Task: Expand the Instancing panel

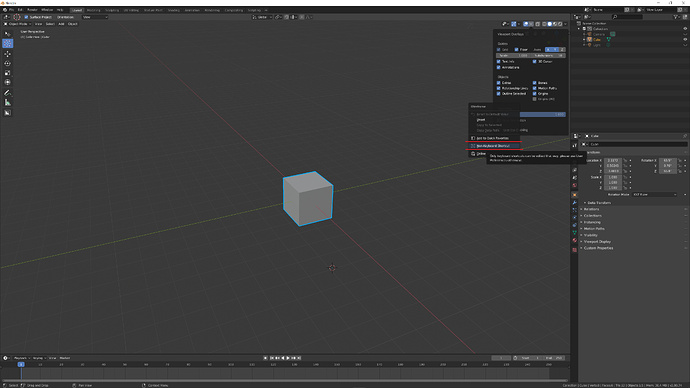Action: 591,222
